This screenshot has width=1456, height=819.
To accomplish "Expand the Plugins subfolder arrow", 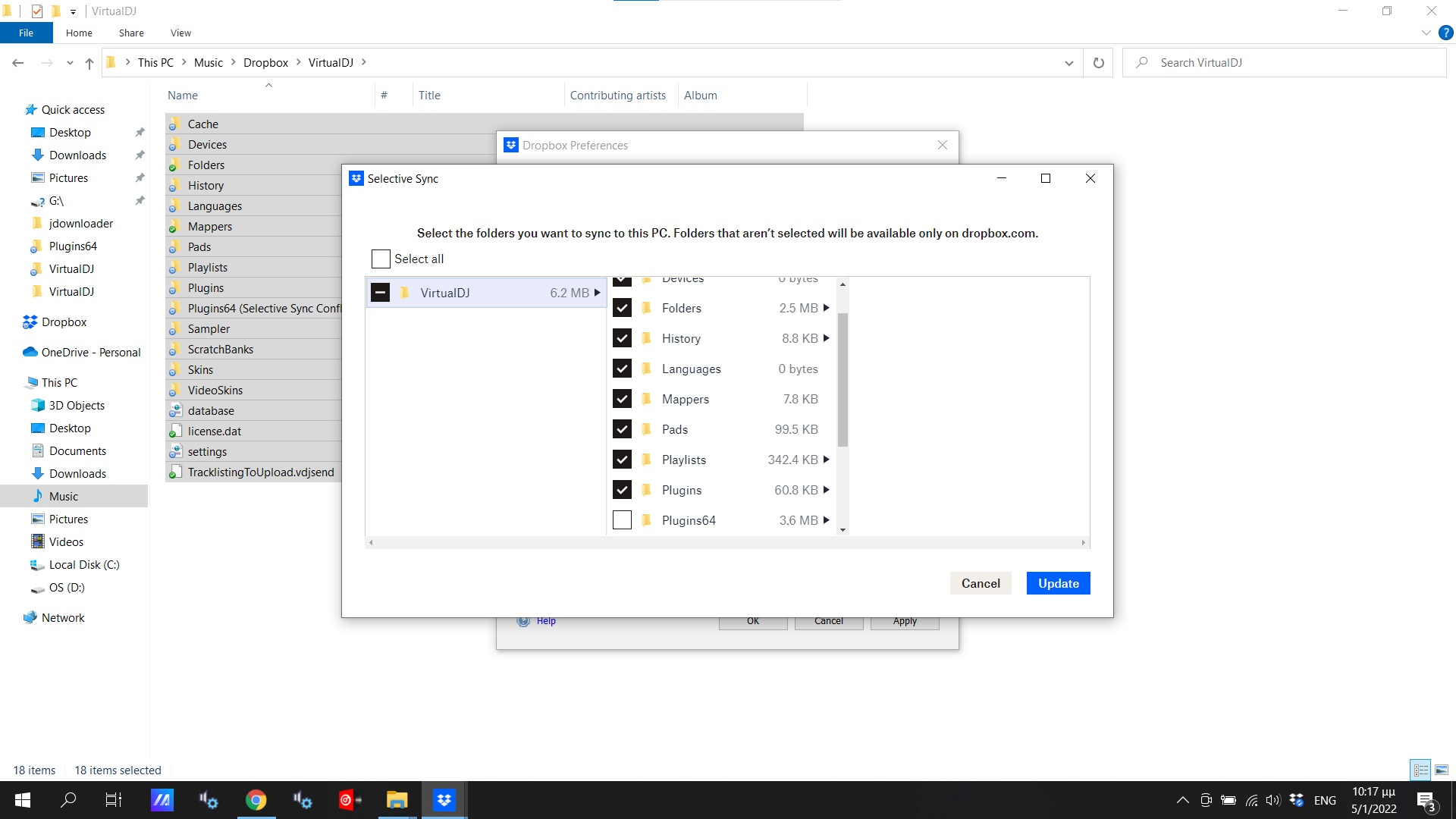I will [827, 490].
